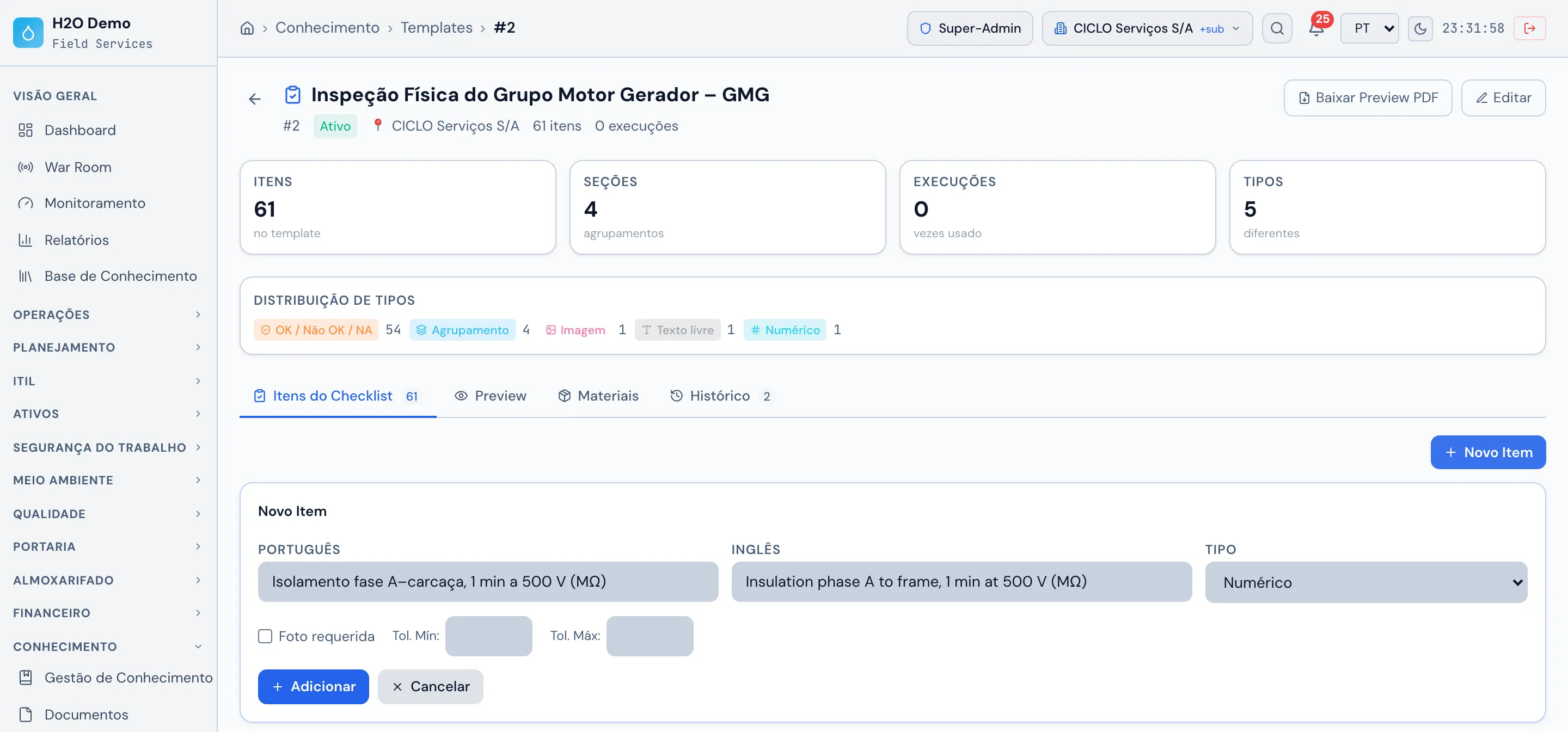The height and width of the screenshot is (732, 1568).
Task: Expand the Planejamento sidebar section
Action: pyautogui.click(x=107, y=347)
